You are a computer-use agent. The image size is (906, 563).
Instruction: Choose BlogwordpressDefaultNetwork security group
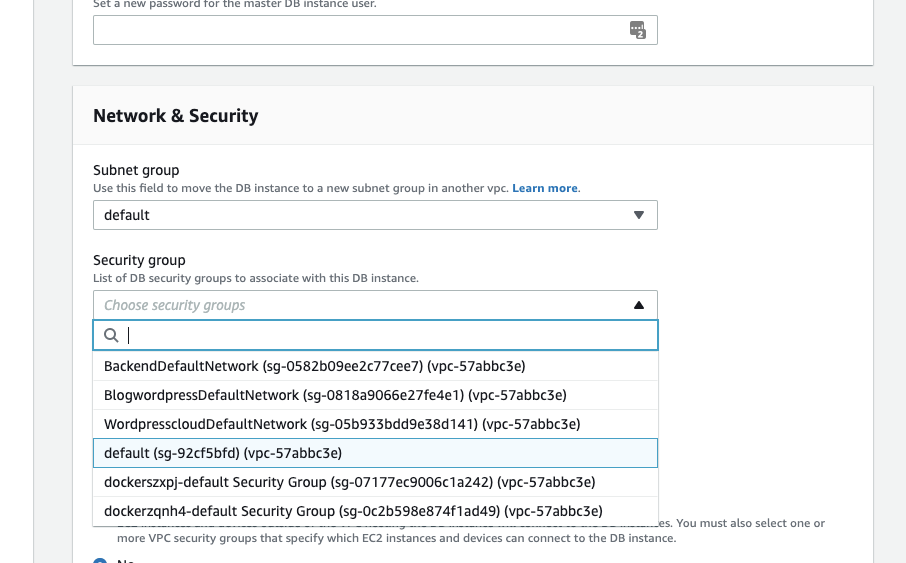[x=335, y=395]
